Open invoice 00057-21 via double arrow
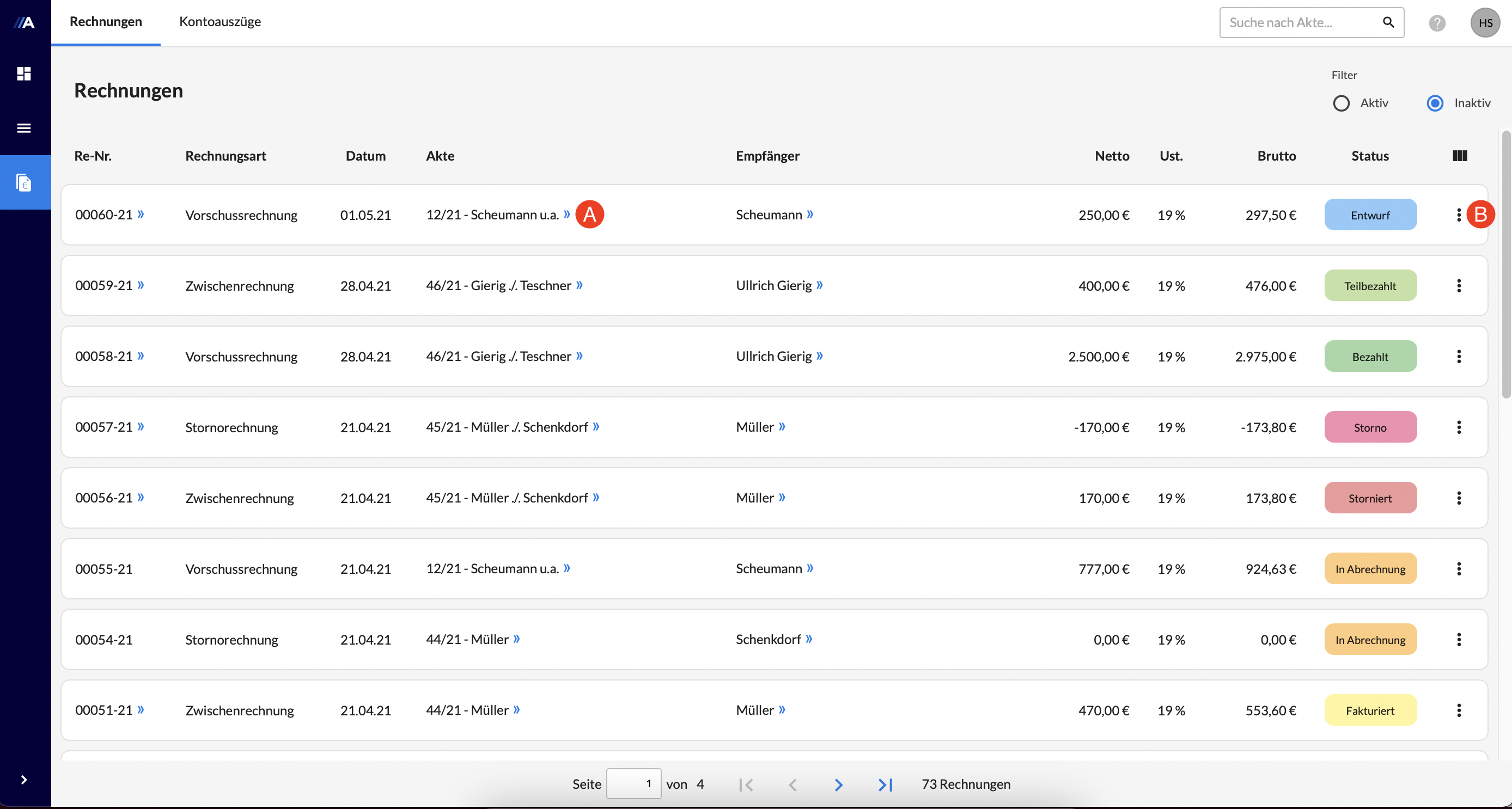 [141, 426]
